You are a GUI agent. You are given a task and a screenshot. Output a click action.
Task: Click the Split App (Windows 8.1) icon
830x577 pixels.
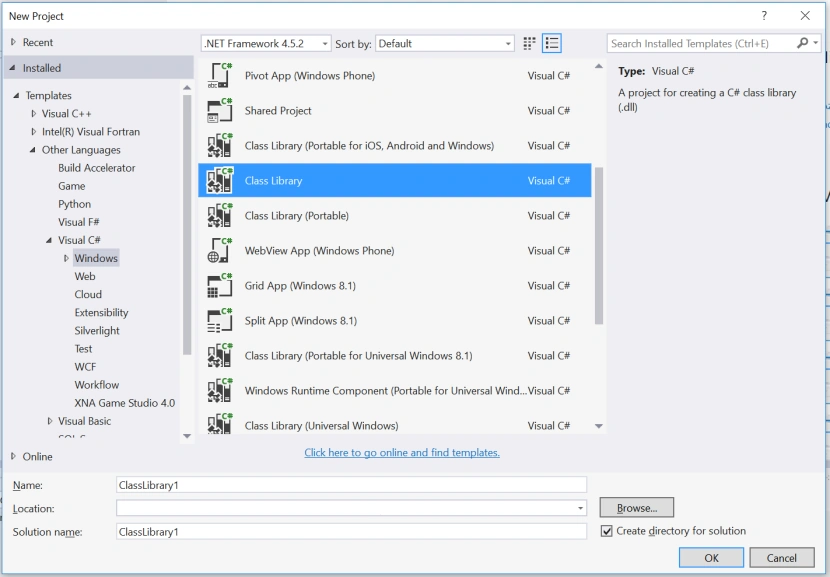[220, 321]
